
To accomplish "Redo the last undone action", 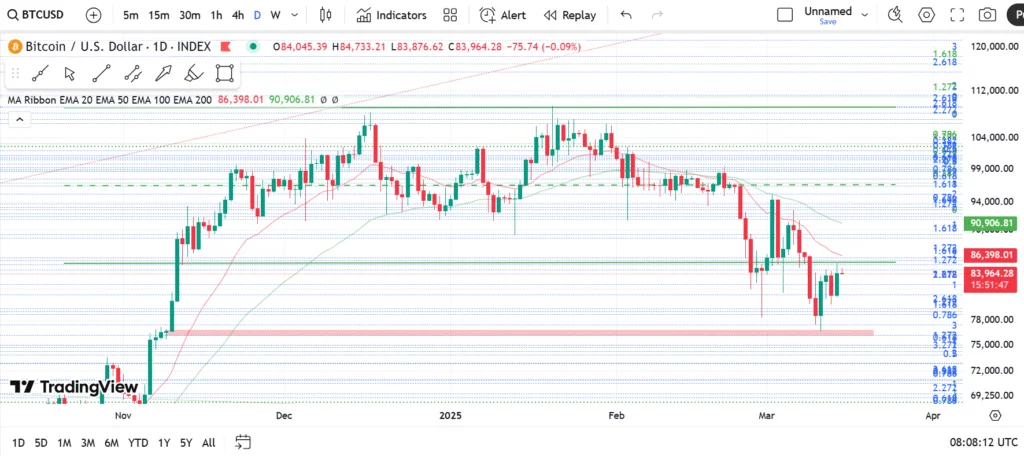I will 658,15.
